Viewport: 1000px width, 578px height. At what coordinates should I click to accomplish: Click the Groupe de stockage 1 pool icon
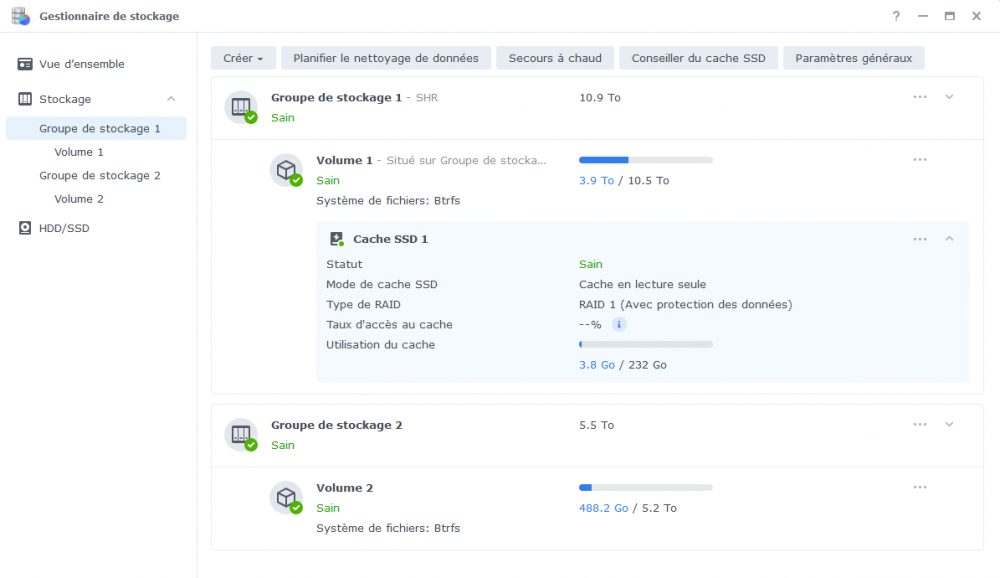[241, 107]
